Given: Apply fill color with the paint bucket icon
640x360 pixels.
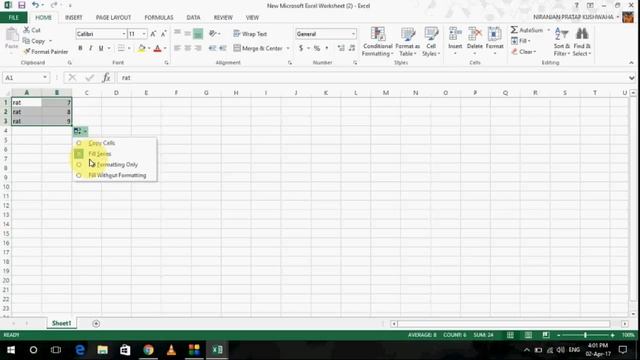Looking at the screenshot, I should tap(141, 48).
